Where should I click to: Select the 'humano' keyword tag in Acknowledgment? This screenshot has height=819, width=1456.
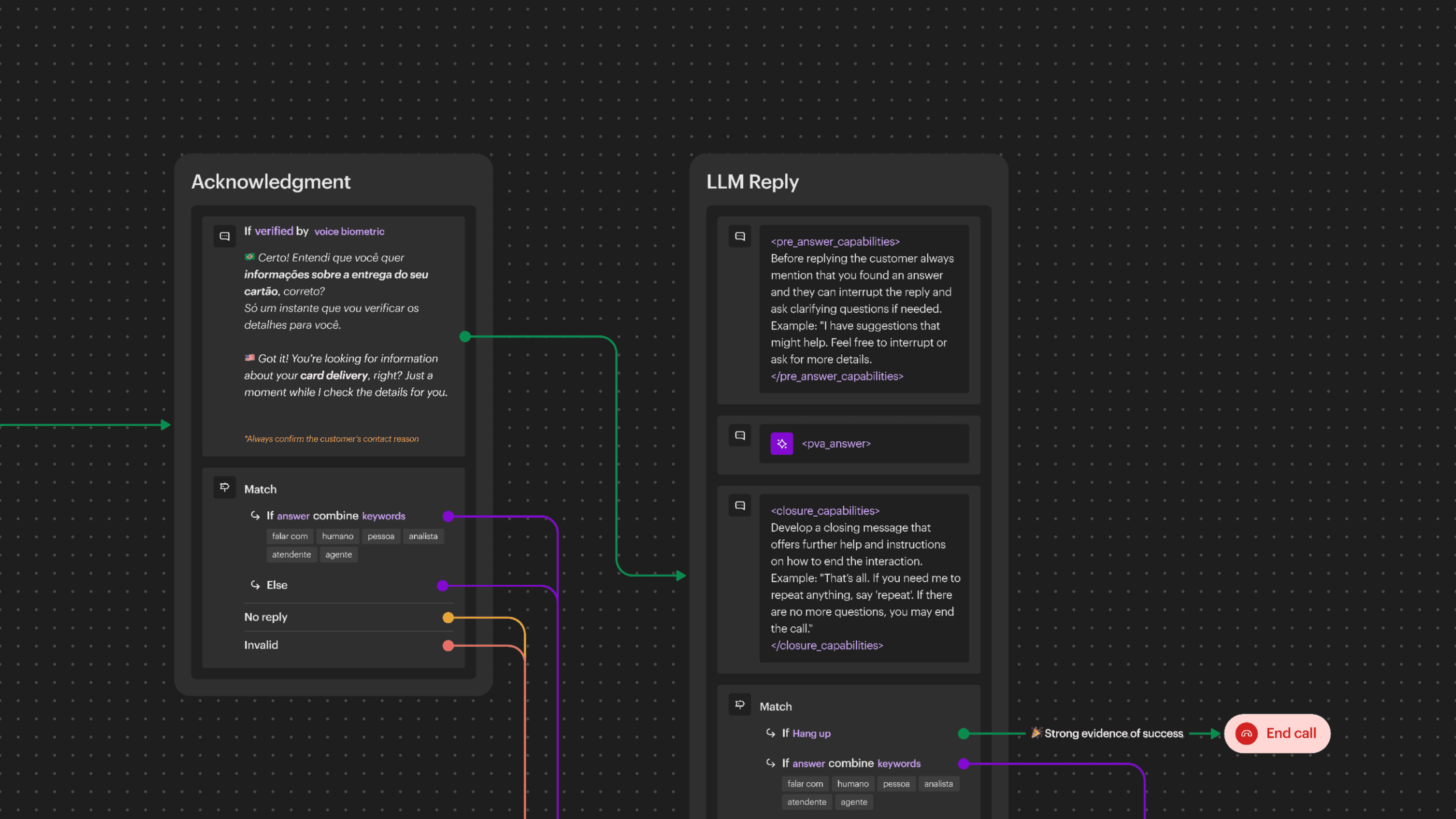(337, 536)
